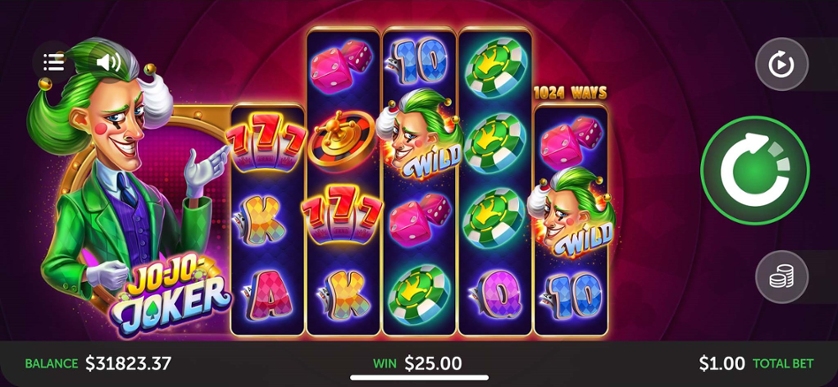Click the $1.00 total bet value
This screenshot has width=838, height=387.
pyautogui.click(x=721, y=363)
